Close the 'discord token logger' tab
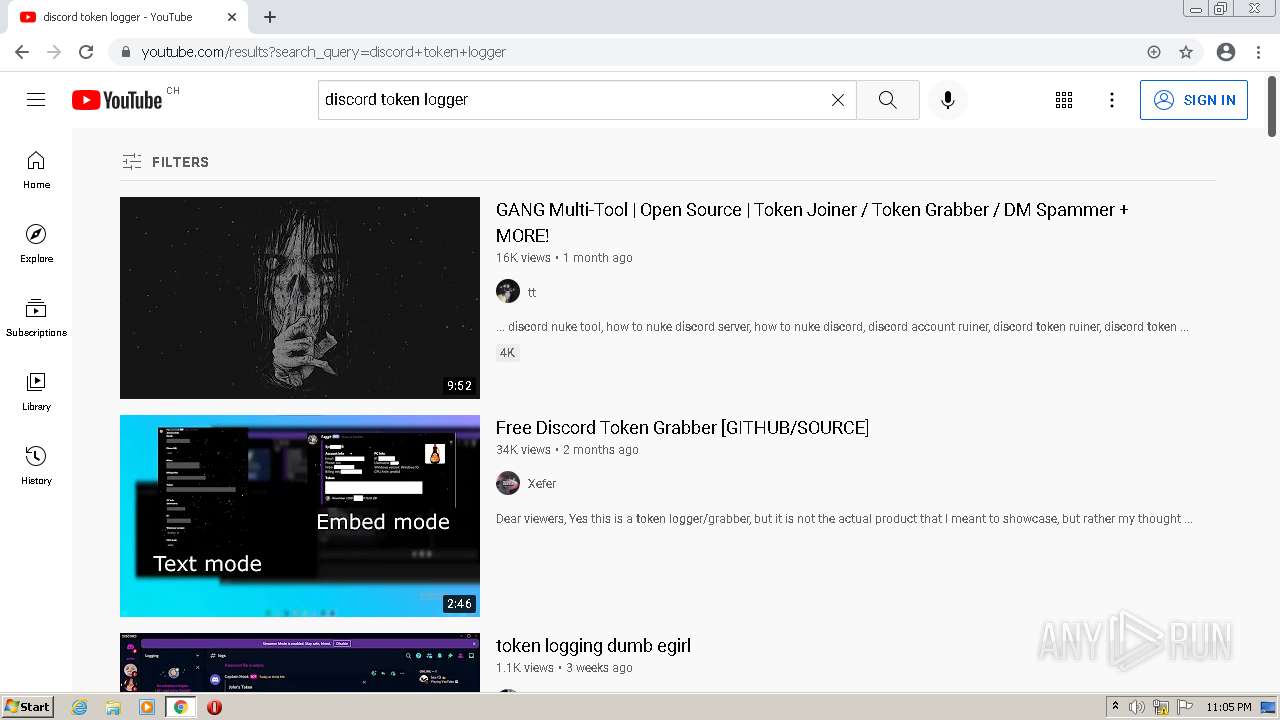This screenshot has width=1280, height=720. [x=232, y=17]
